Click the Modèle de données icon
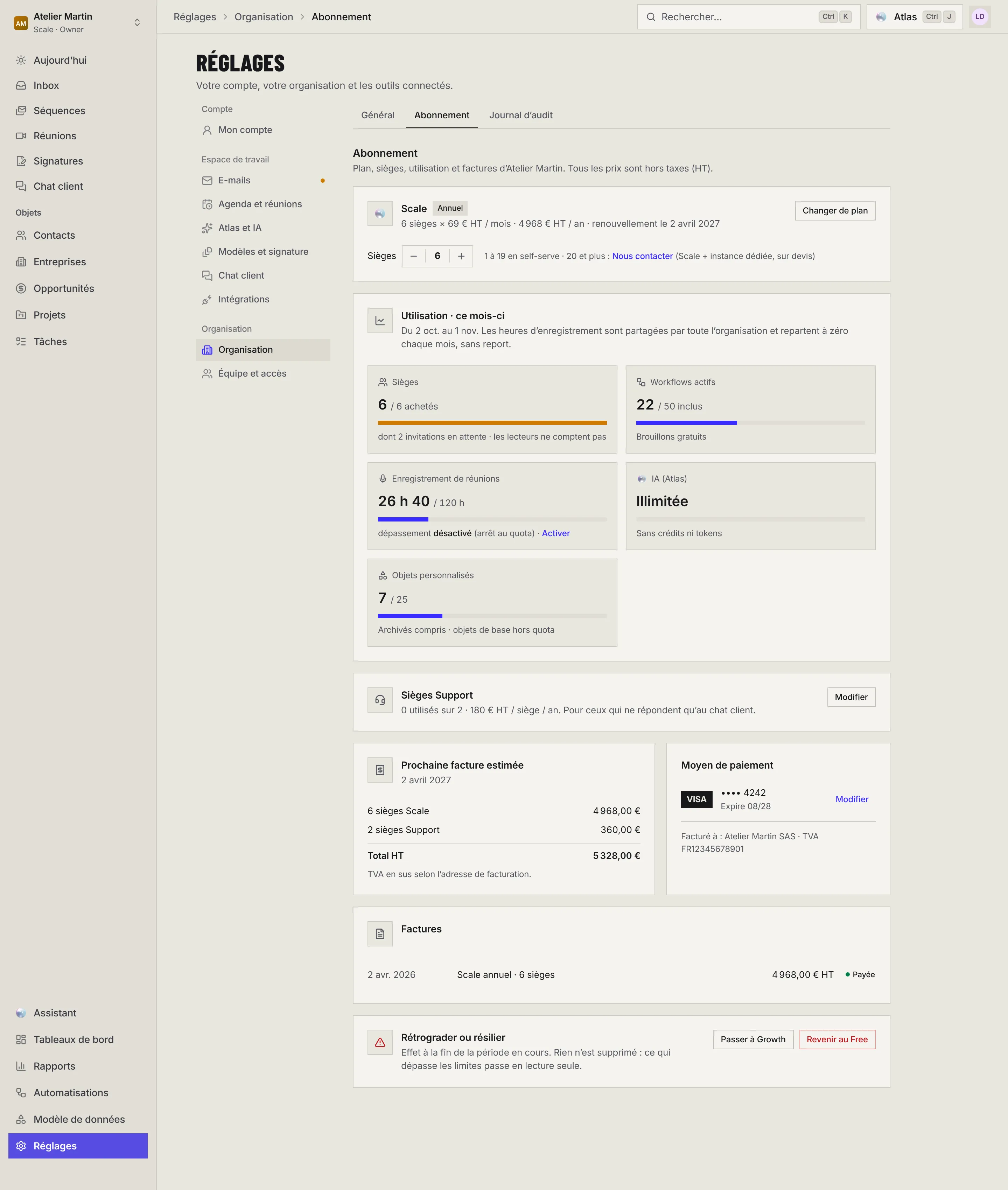 (21, 1119)
